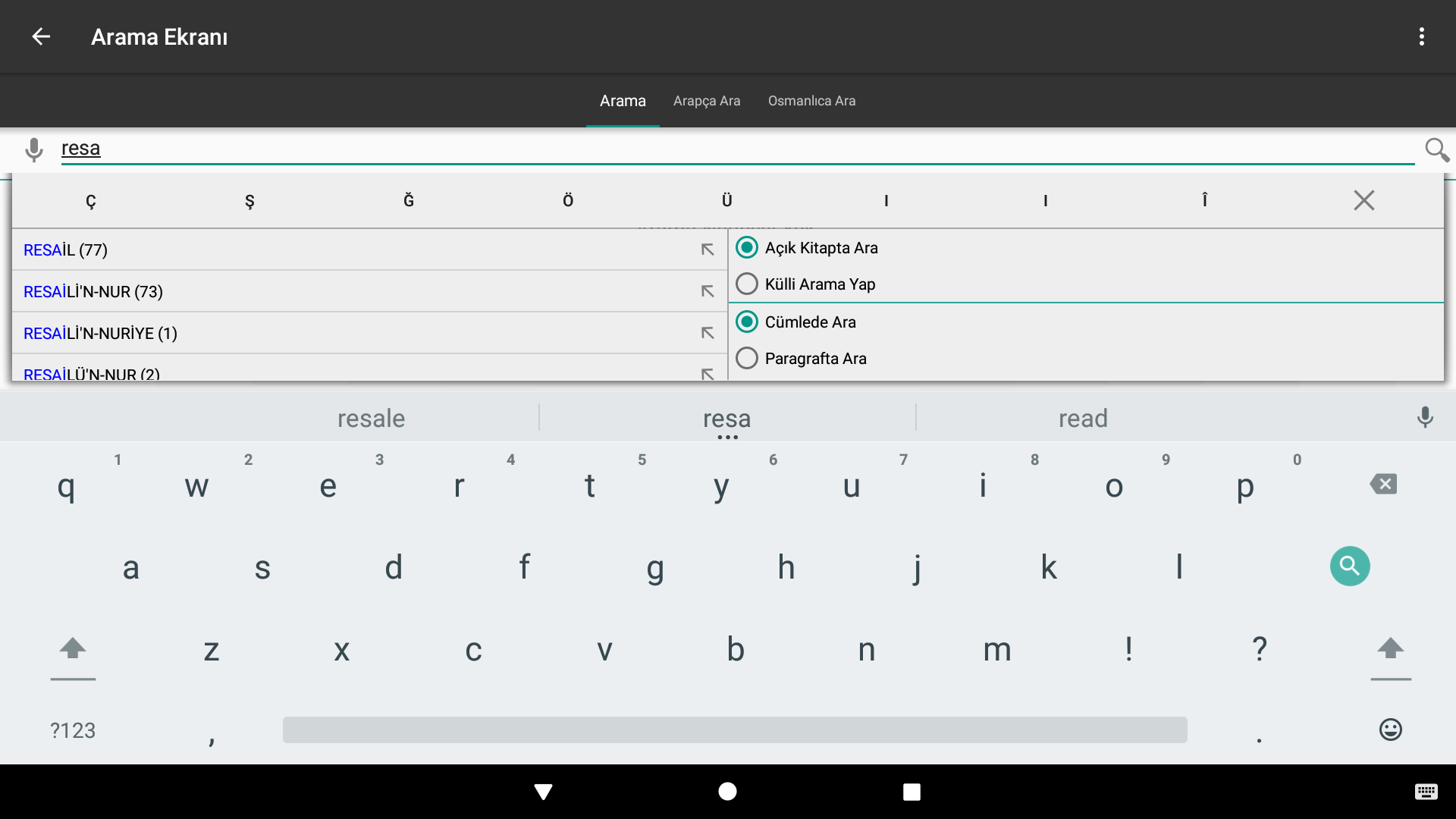Tap the 'q' key

pyautogui.click(x=66, y=486)
